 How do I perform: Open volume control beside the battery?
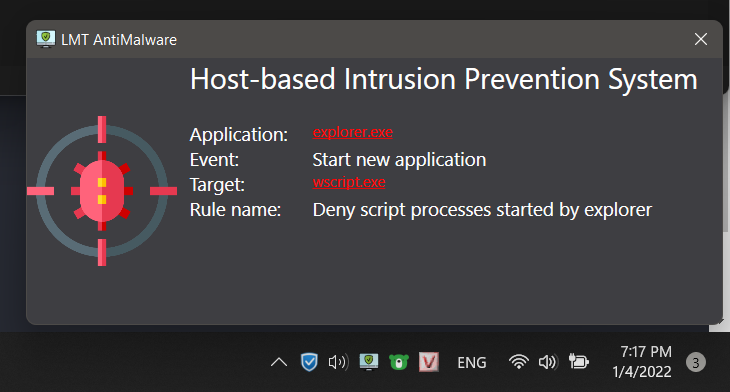pos(548,362)
